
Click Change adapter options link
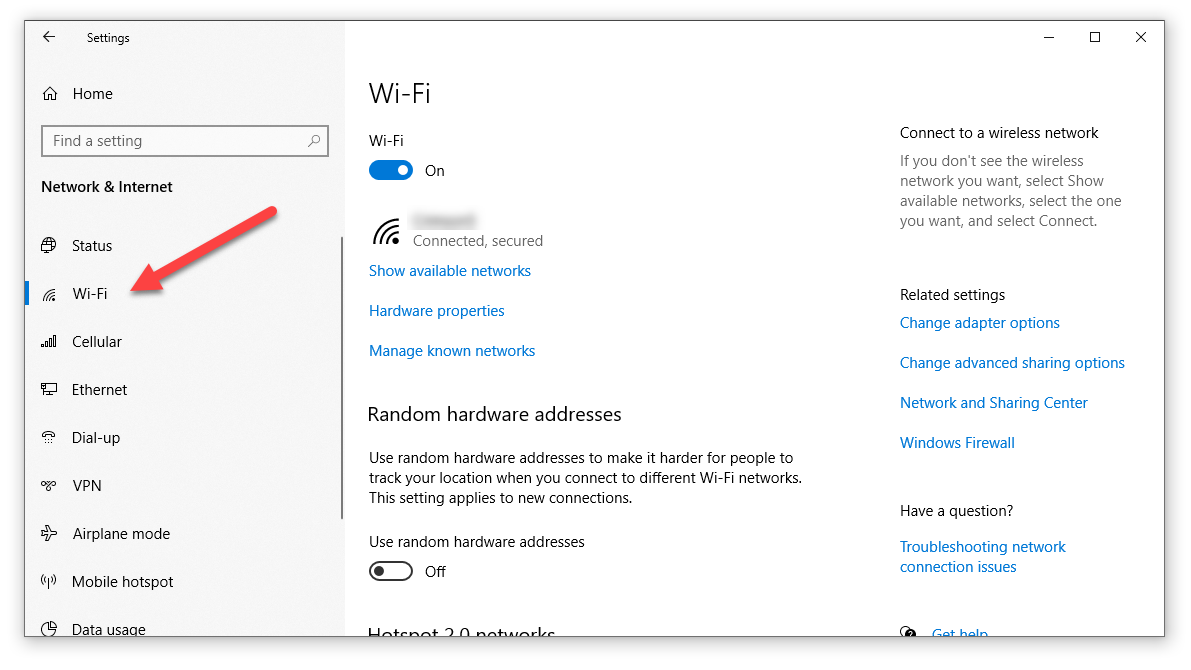click(x=980, y=323)
